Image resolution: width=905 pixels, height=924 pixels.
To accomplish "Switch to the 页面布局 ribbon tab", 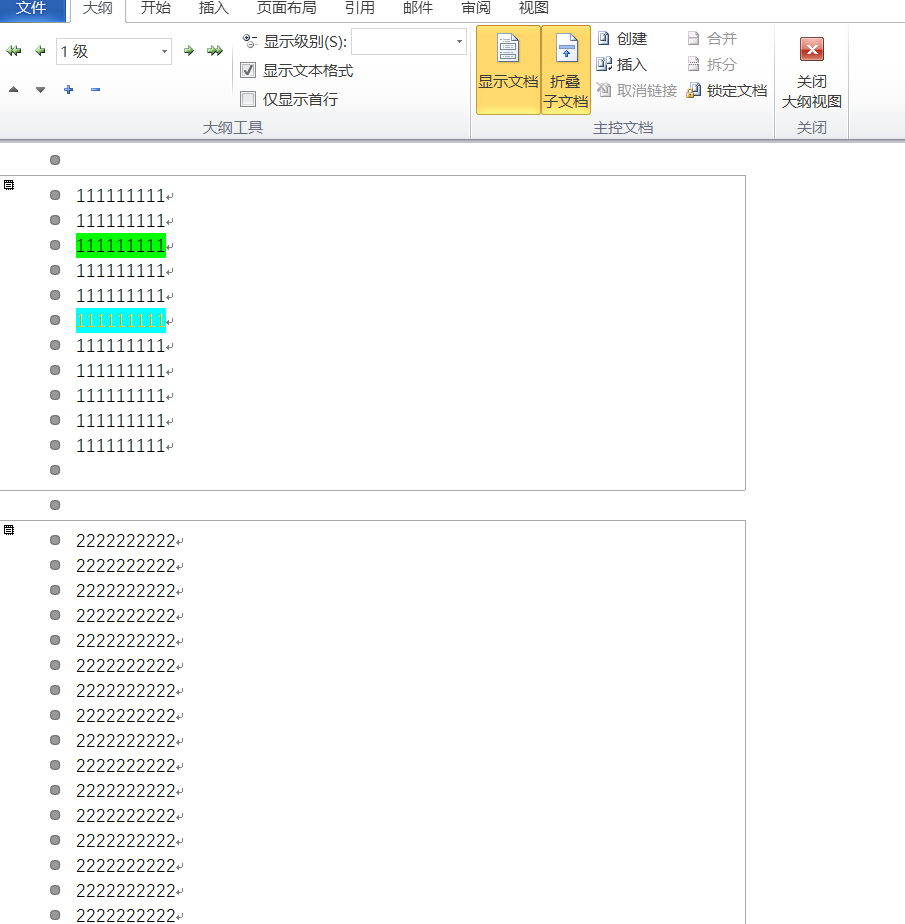I will (x=286, y=8).
